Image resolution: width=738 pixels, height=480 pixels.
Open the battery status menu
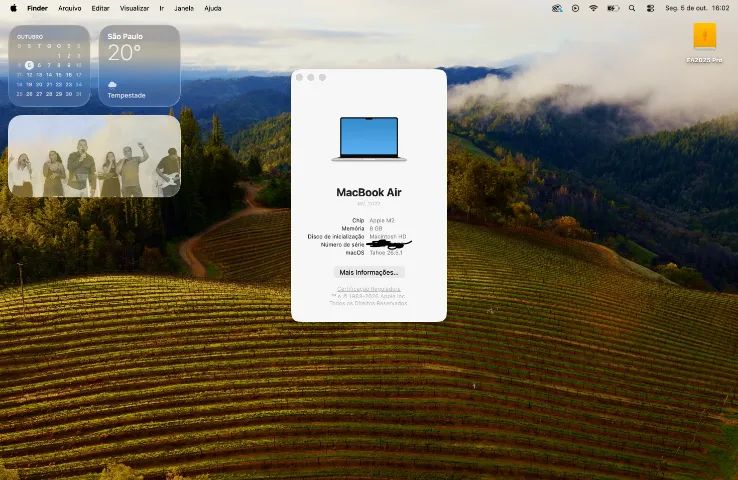[x=613, y=8]
